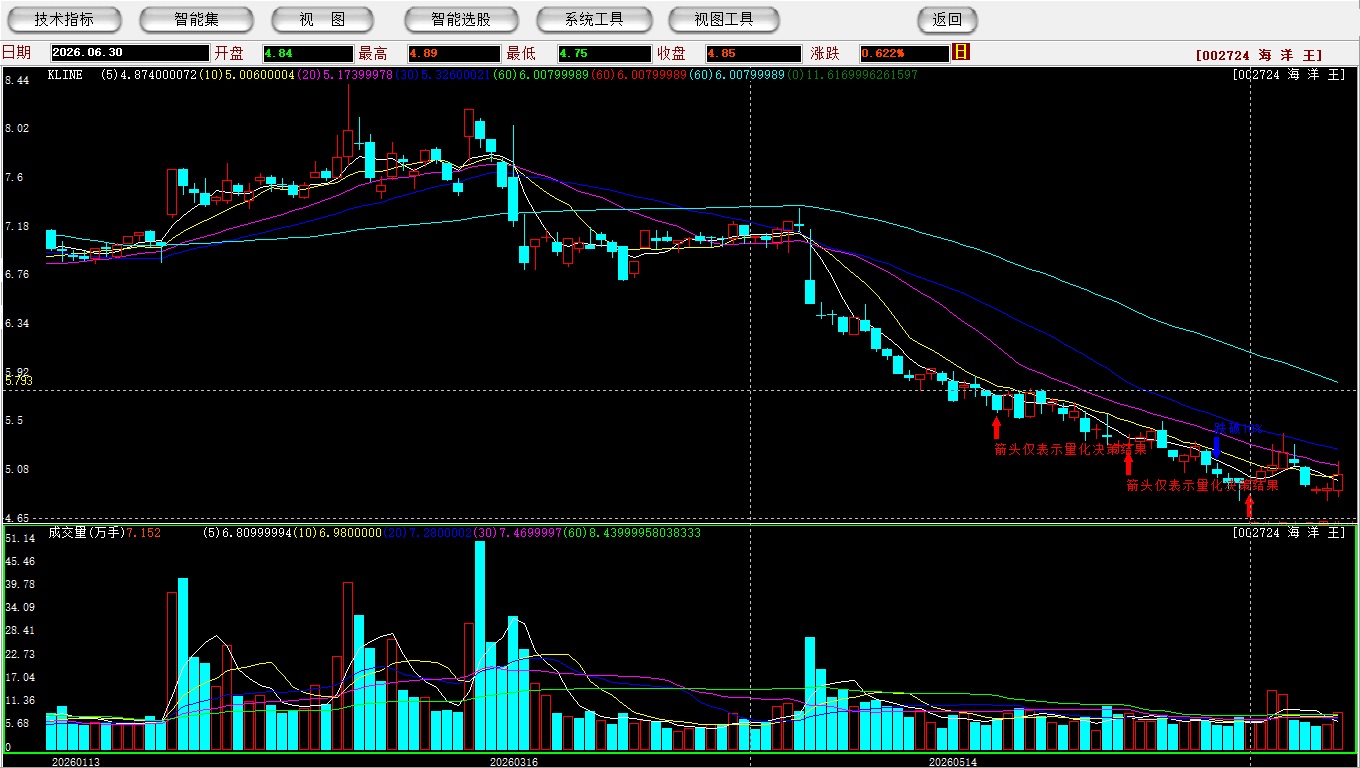1360x768 pixels.
Task: Select the MA(5) value 4.874000072
Action: tap(159, 75)
